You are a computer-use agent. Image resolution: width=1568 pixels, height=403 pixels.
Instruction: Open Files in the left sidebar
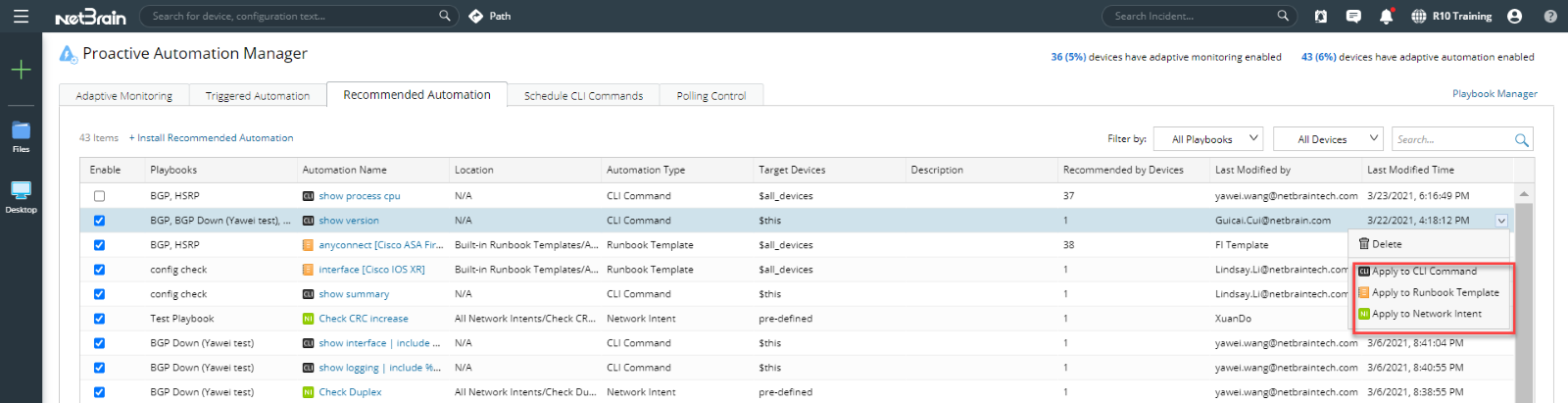(x=21, y=136)
